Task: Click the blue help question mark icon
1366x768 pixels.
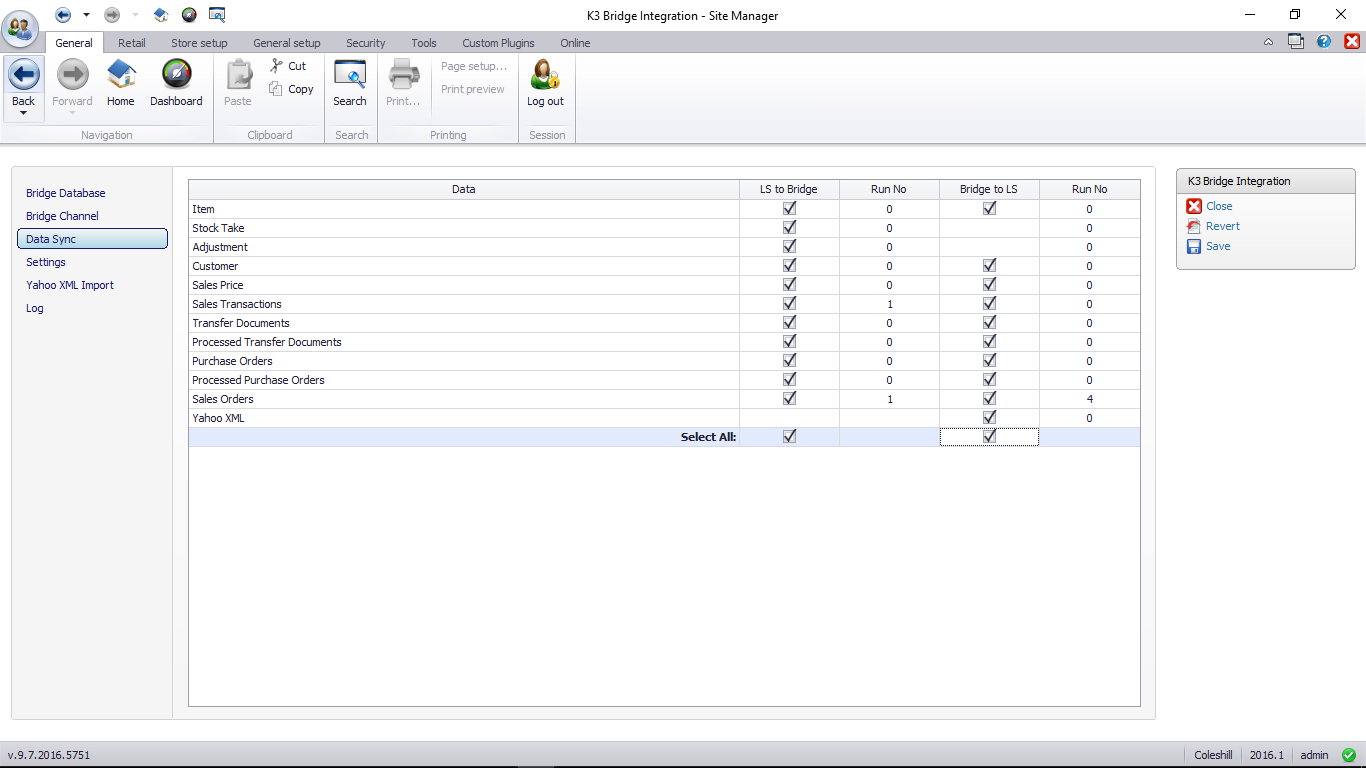Action: click(1324, 42)
